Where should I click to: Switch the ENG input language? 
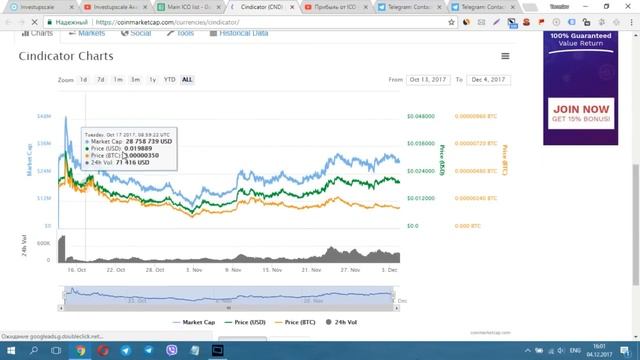click(x=575, y=351)
